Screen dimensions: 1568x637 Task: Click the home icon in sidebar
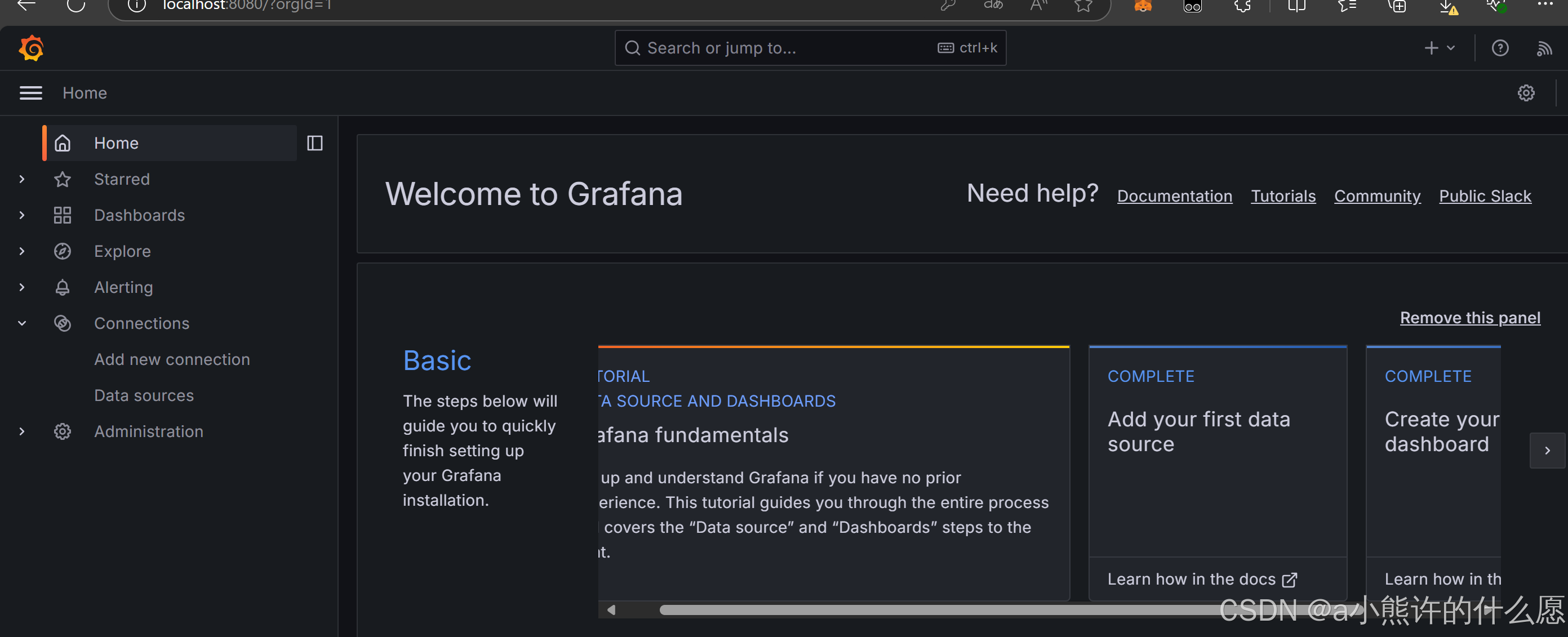click(x=63, y=143)
